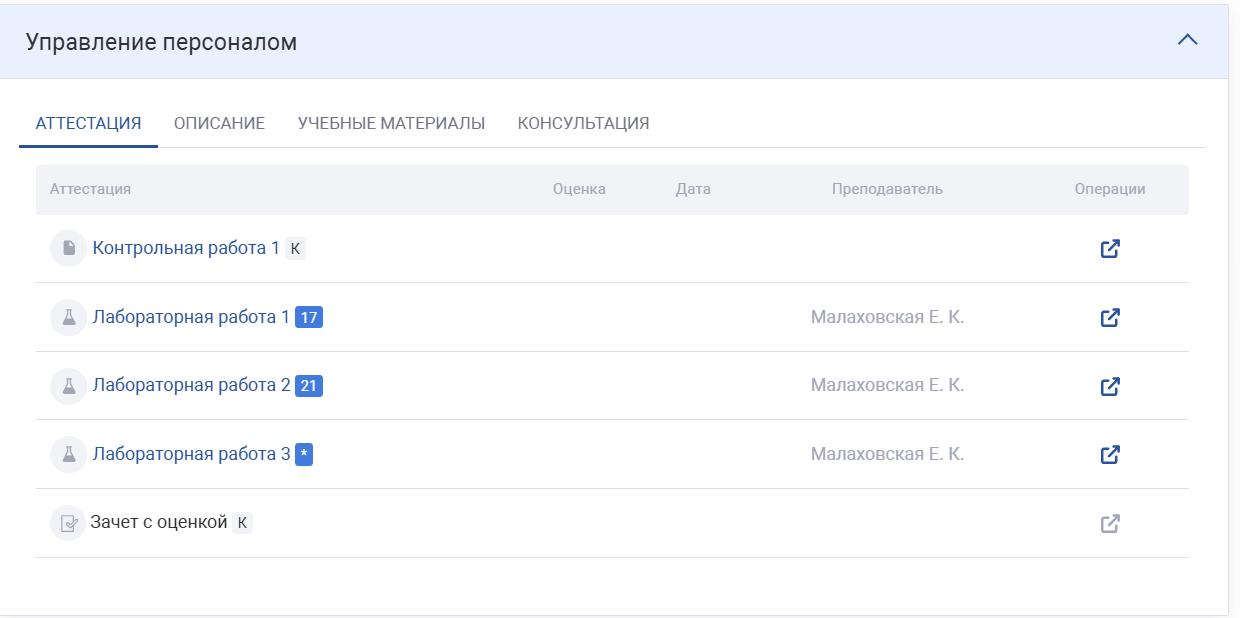
Task: Open external link icon for Лабораторная работа 1
Action: point(1109,318)
